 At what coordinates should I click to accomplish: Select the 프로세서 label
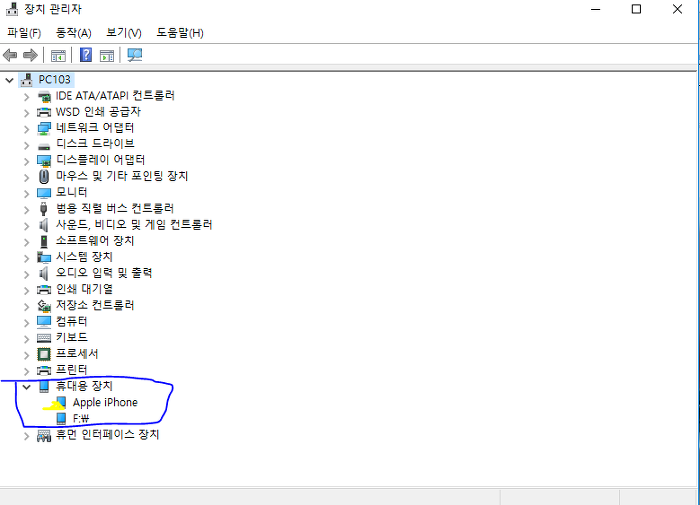77,354
